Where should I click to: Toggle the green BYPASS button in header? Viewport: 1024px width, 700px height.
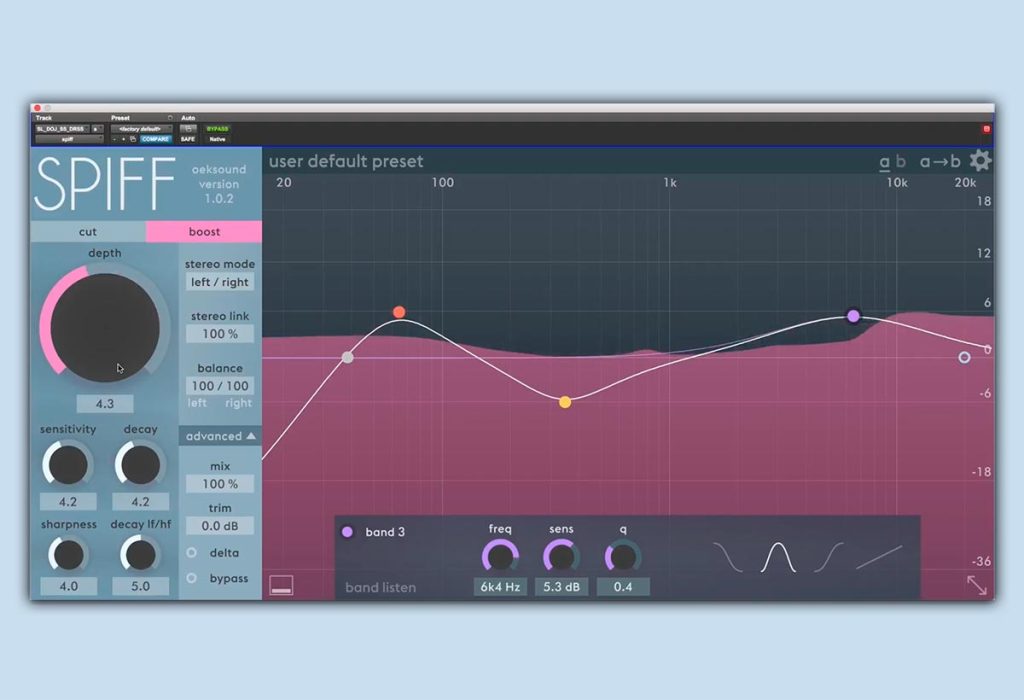click(x=217, y=129)
